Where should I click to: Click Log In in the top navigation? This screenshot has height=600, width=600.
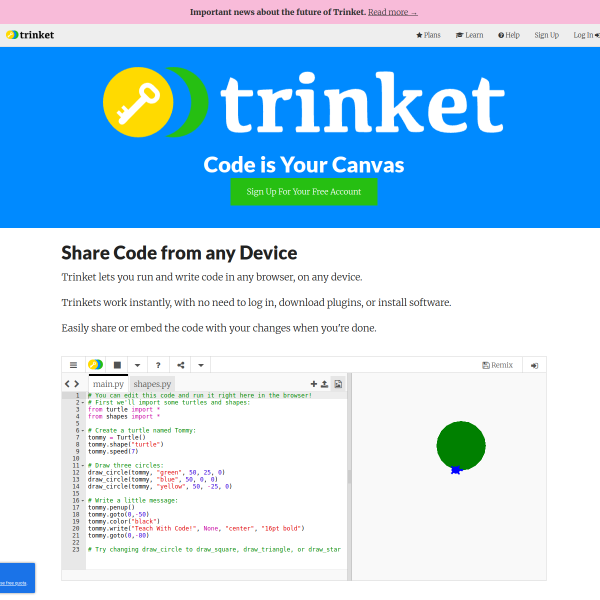tap(586, 35)
